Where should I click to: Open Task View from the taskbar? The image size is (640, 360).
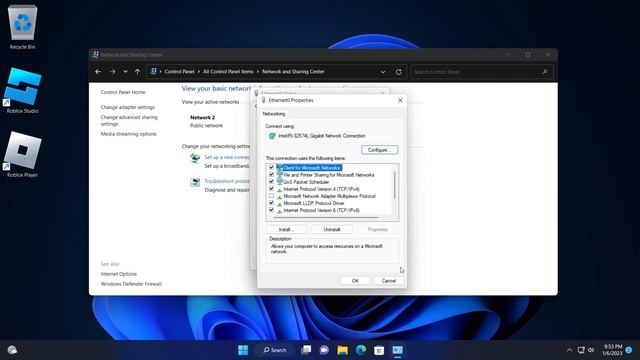click(306, 350)
